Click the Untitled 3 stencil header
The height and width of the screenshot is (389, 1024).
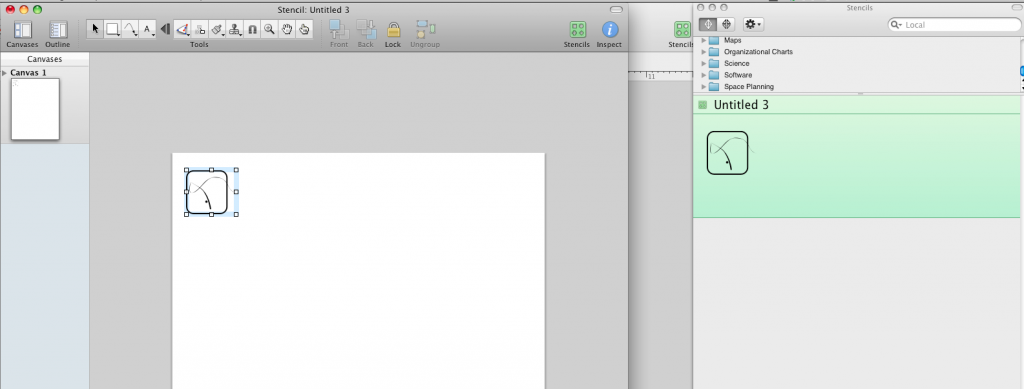tap(856, 104)
